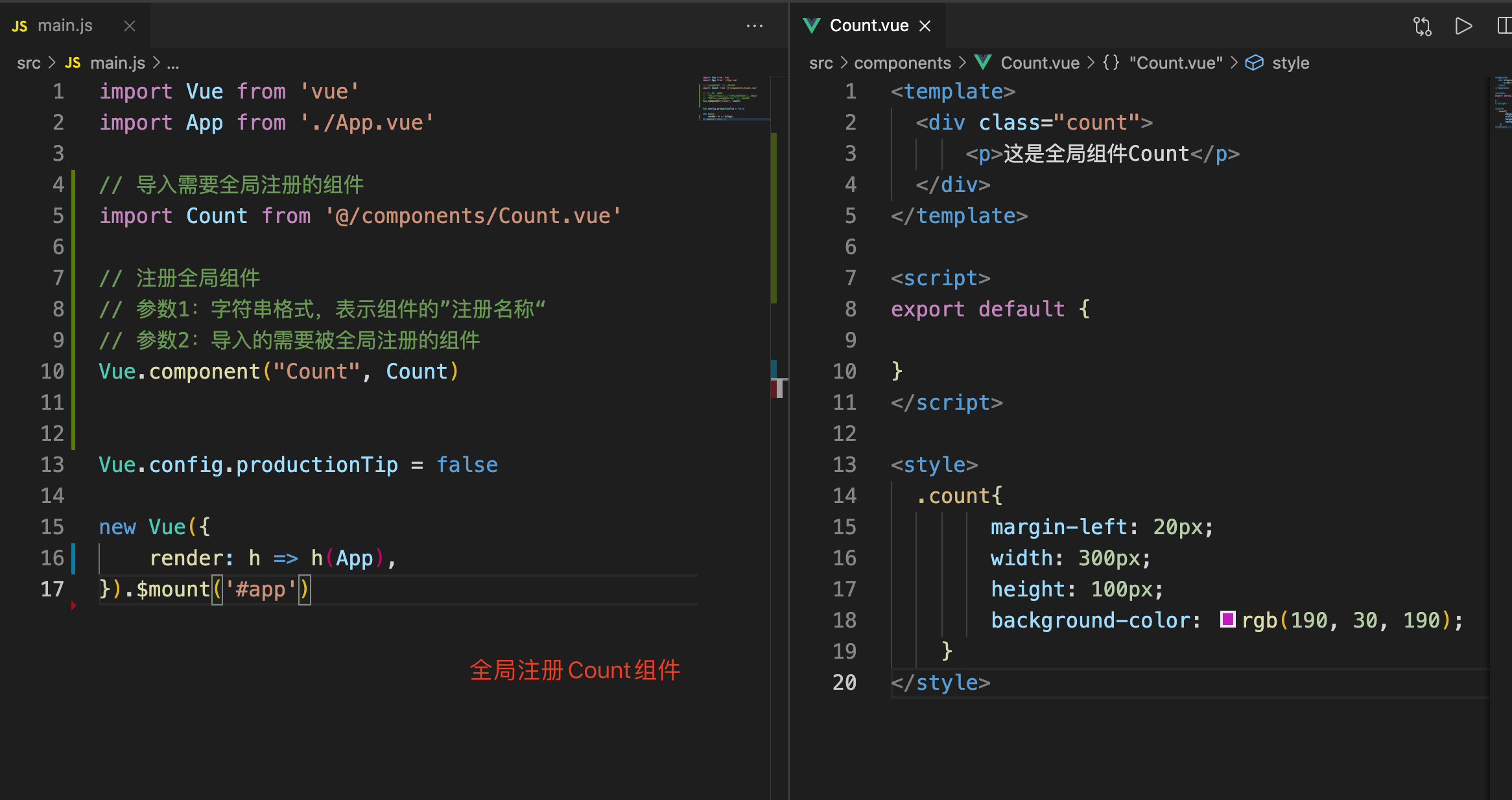1512x800 pixels.
Task: Close the Count.vue editor tab
Action: 925,26
